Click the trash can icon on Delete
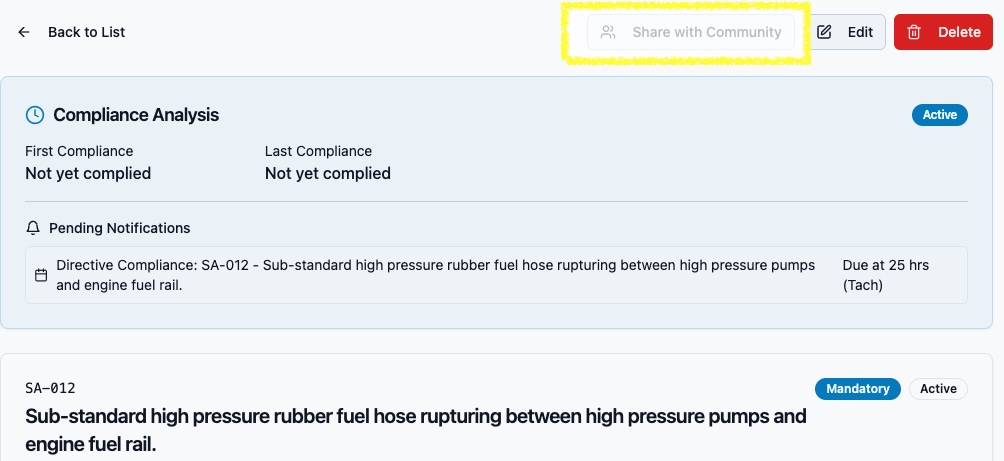The width and height of the screenshot is (1004, 461). coord(914,32)
